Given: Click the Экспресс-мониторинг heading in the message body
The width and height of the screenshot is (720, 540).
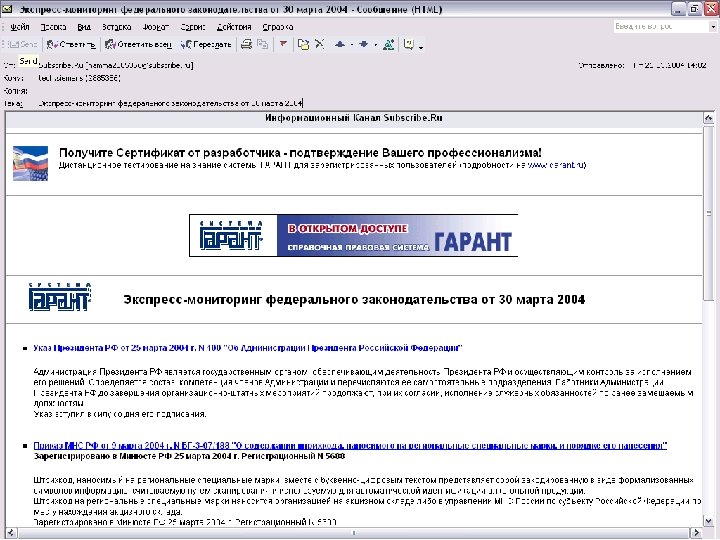Looking at the screenshot, I should [354, 299].
